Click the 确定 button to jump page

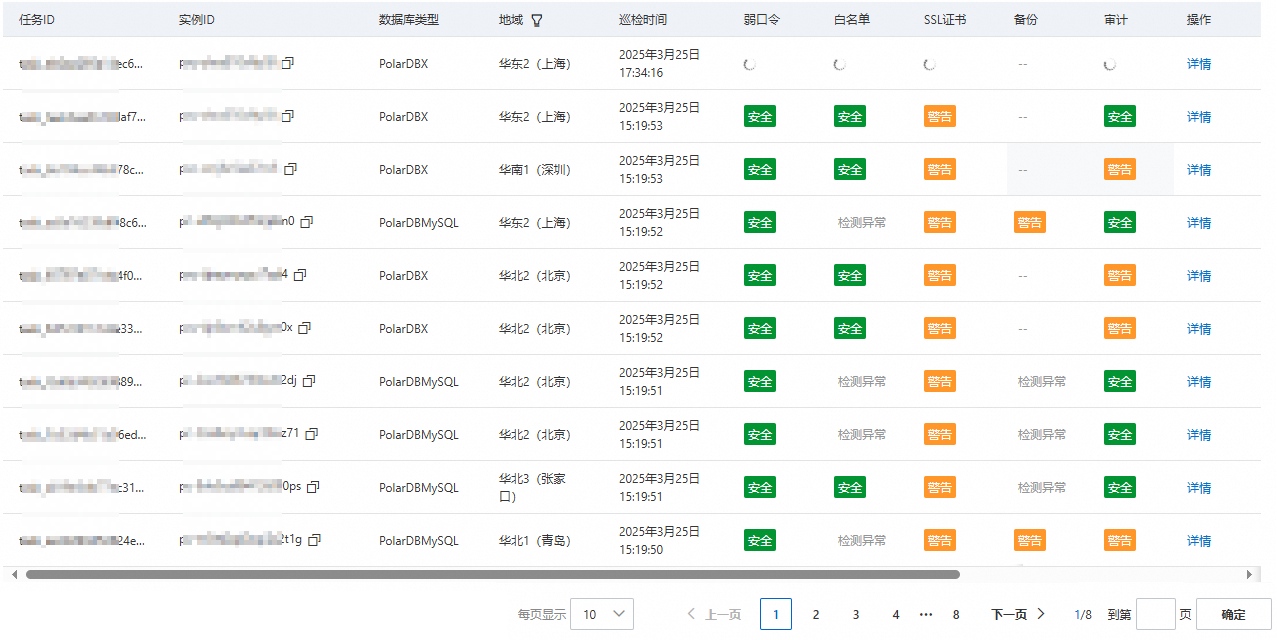tap(1233, 614)
